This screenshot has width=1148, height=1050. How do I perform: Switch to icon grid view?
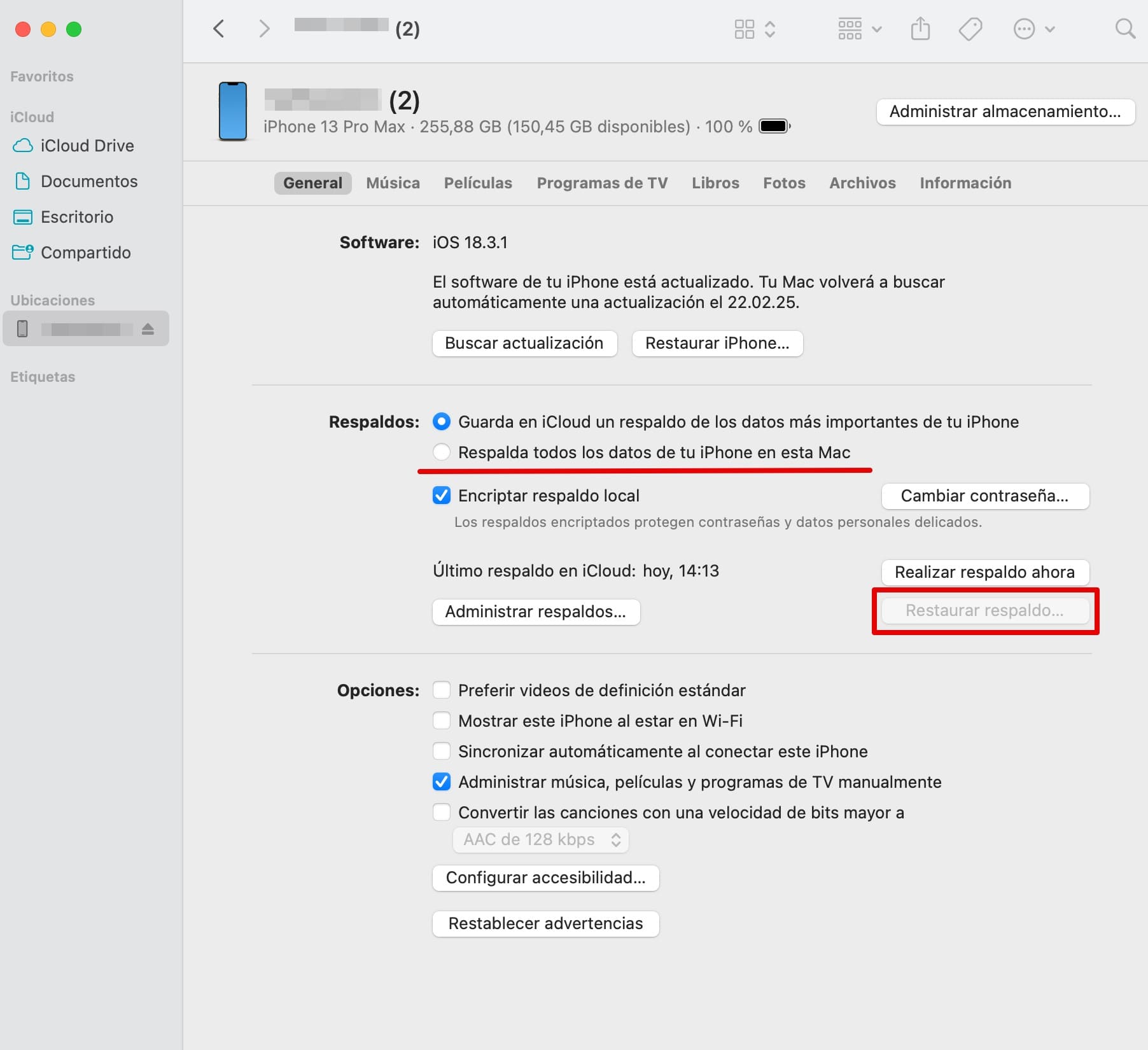point(744,29)
